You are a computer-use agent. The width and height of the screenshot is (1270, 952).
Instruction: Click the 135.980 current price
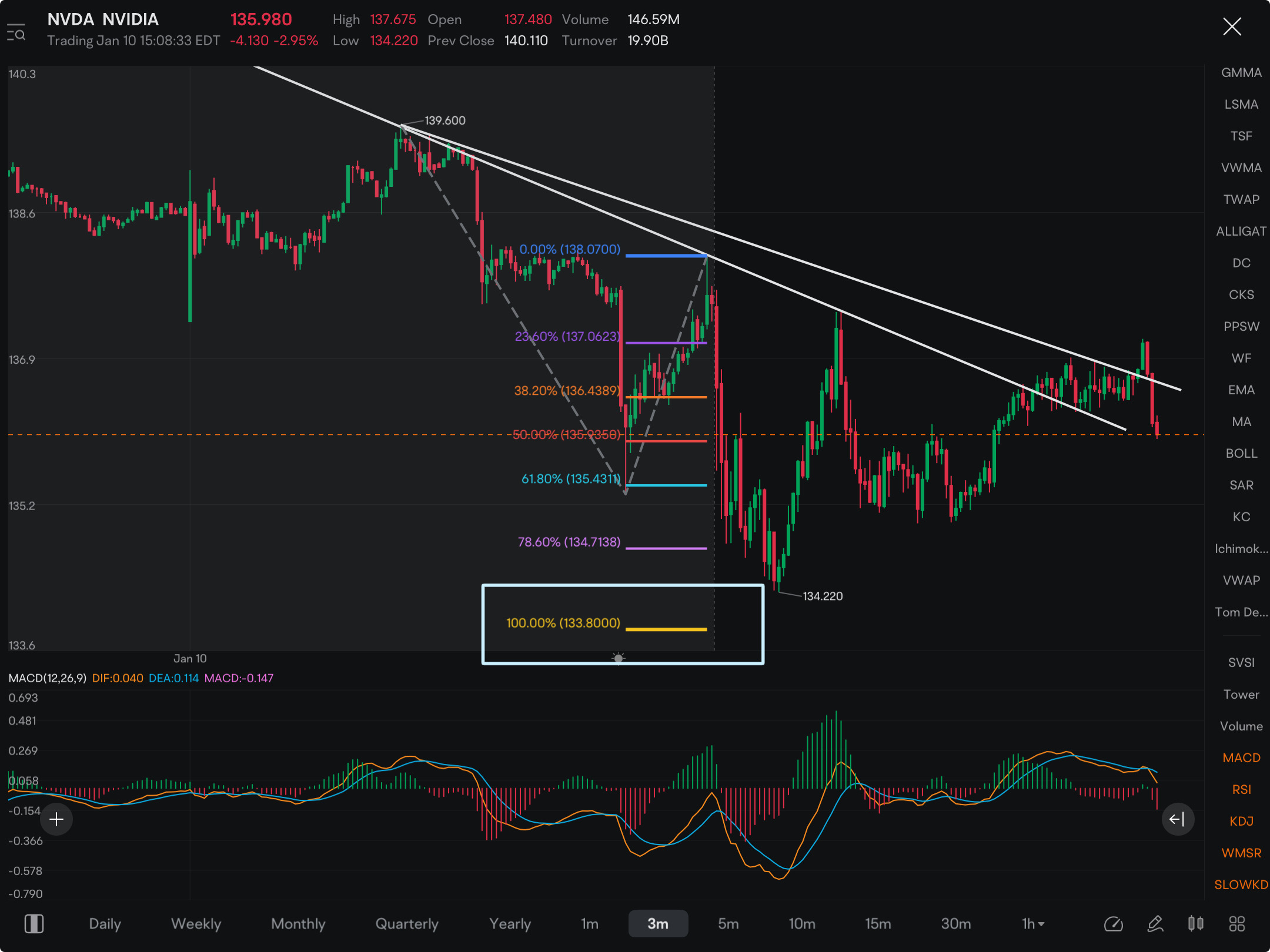click(261, 19)
